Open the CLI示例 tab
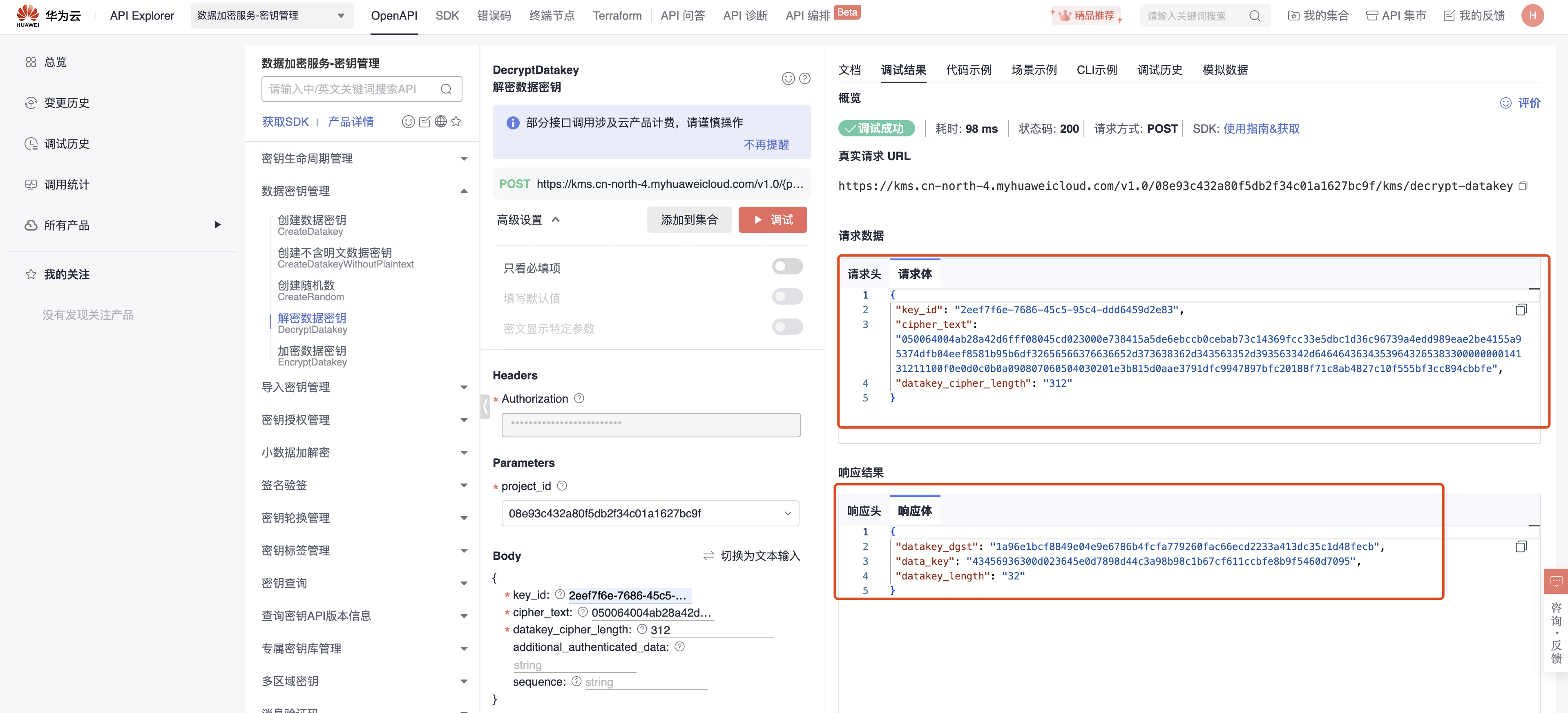Screen dimensions: 1568x713 [x=1097, y=70]
